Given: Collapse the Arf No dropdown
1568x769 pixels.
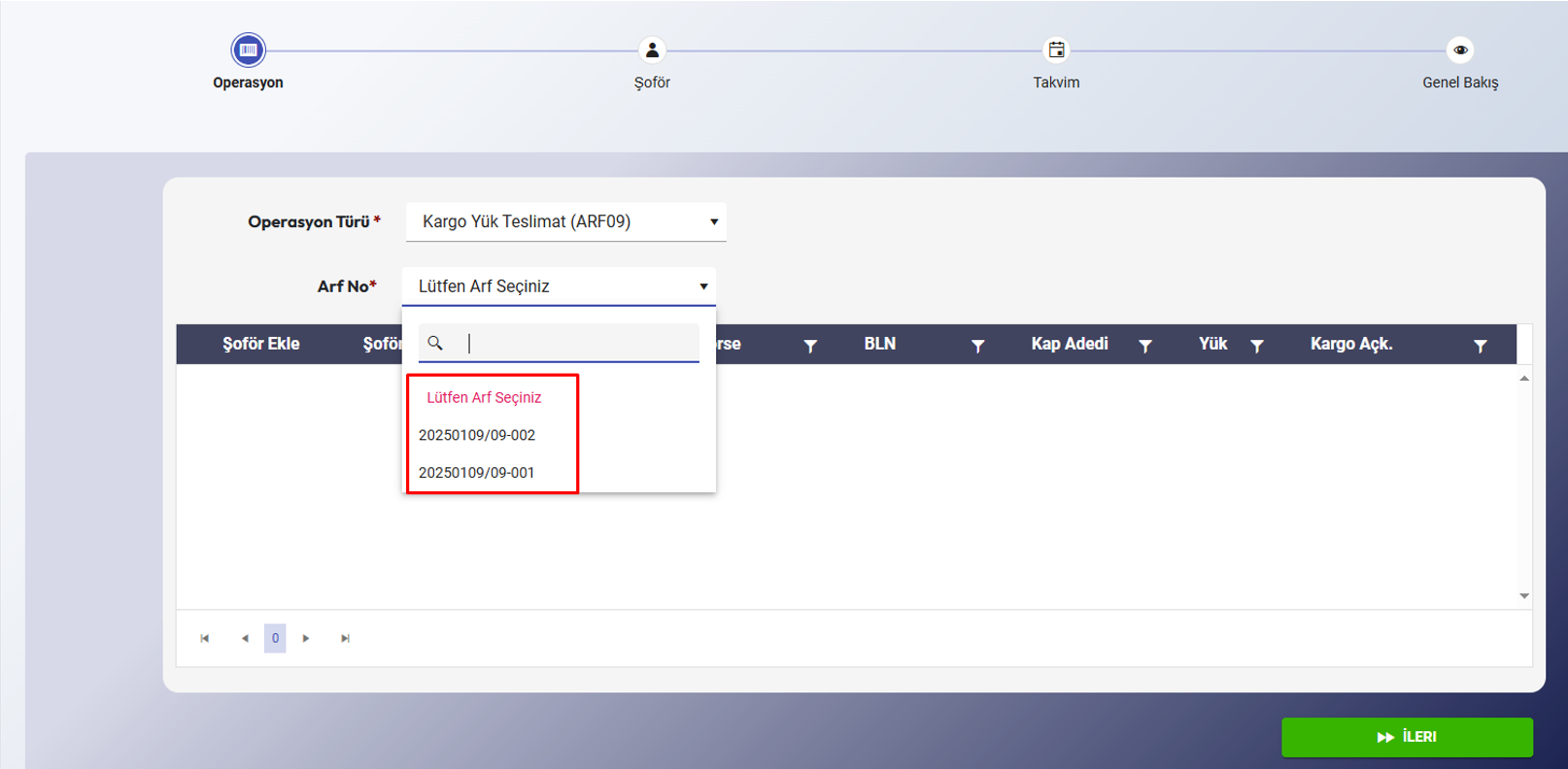Looking at the screenshot, I should 703,286.
